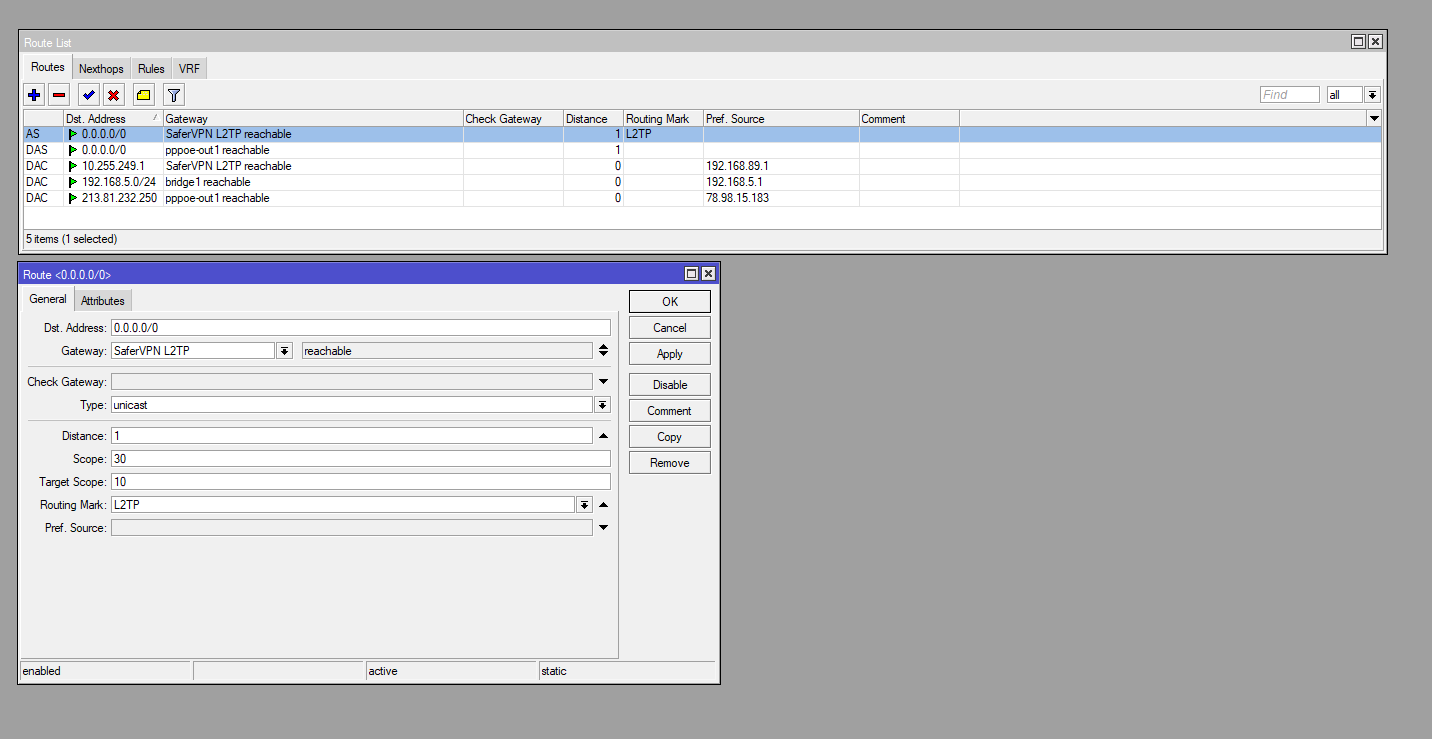Click Gateway add/remove up-down arrows
This screenshot has height=739, width=1432.
[603, 351]
